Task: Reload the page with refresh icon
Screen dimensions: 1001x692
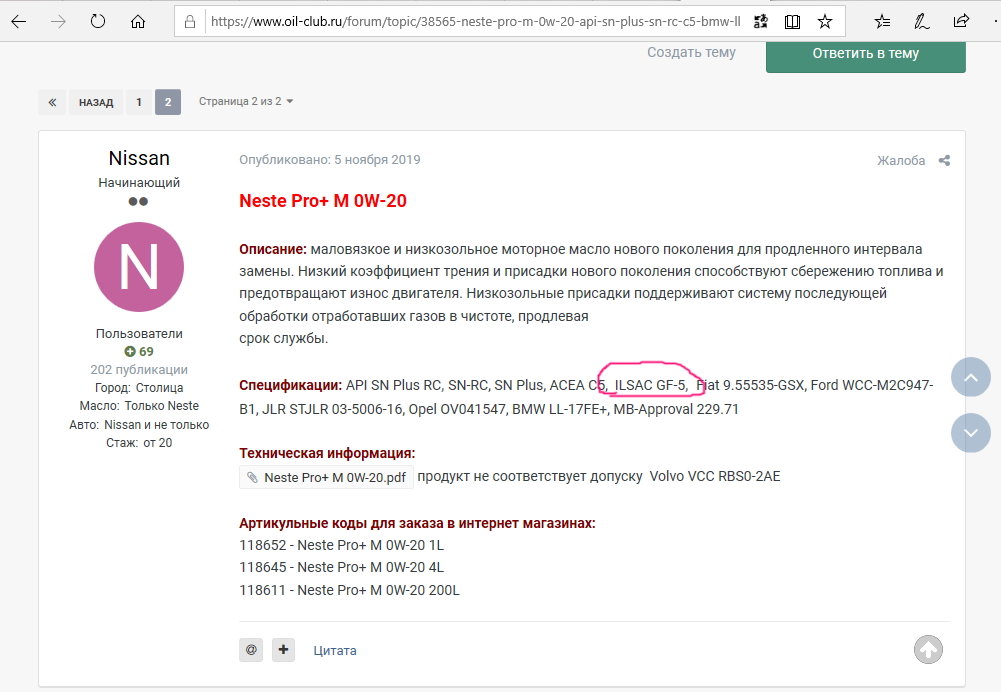Action: 98,22
